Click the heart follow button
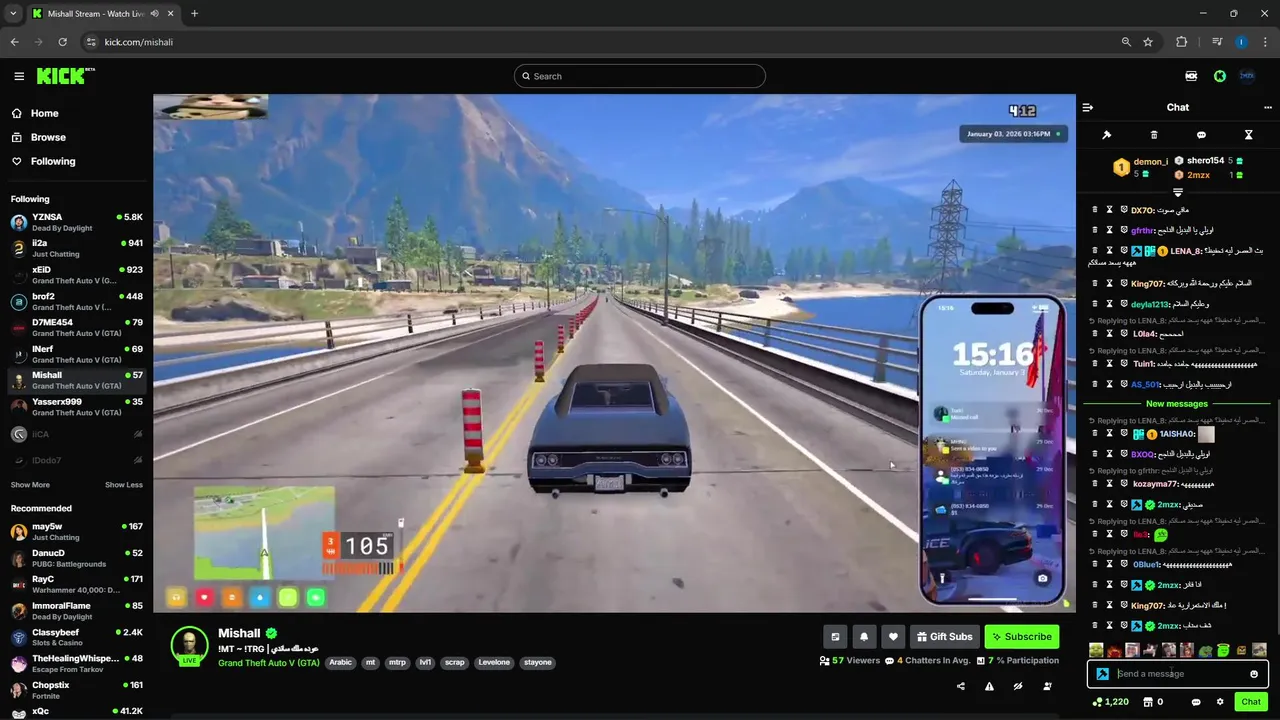The image size is (1280, 720). [x=894, y=636]
